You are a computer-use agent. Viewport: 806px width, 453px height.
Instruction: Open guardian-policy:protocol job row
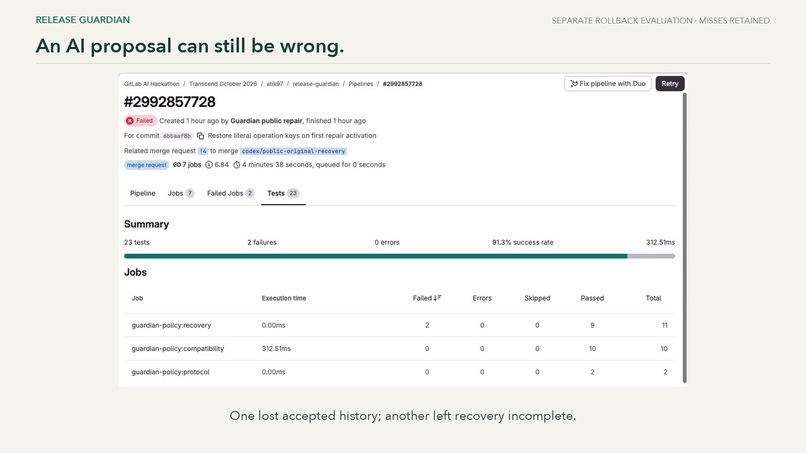(399, 372)
